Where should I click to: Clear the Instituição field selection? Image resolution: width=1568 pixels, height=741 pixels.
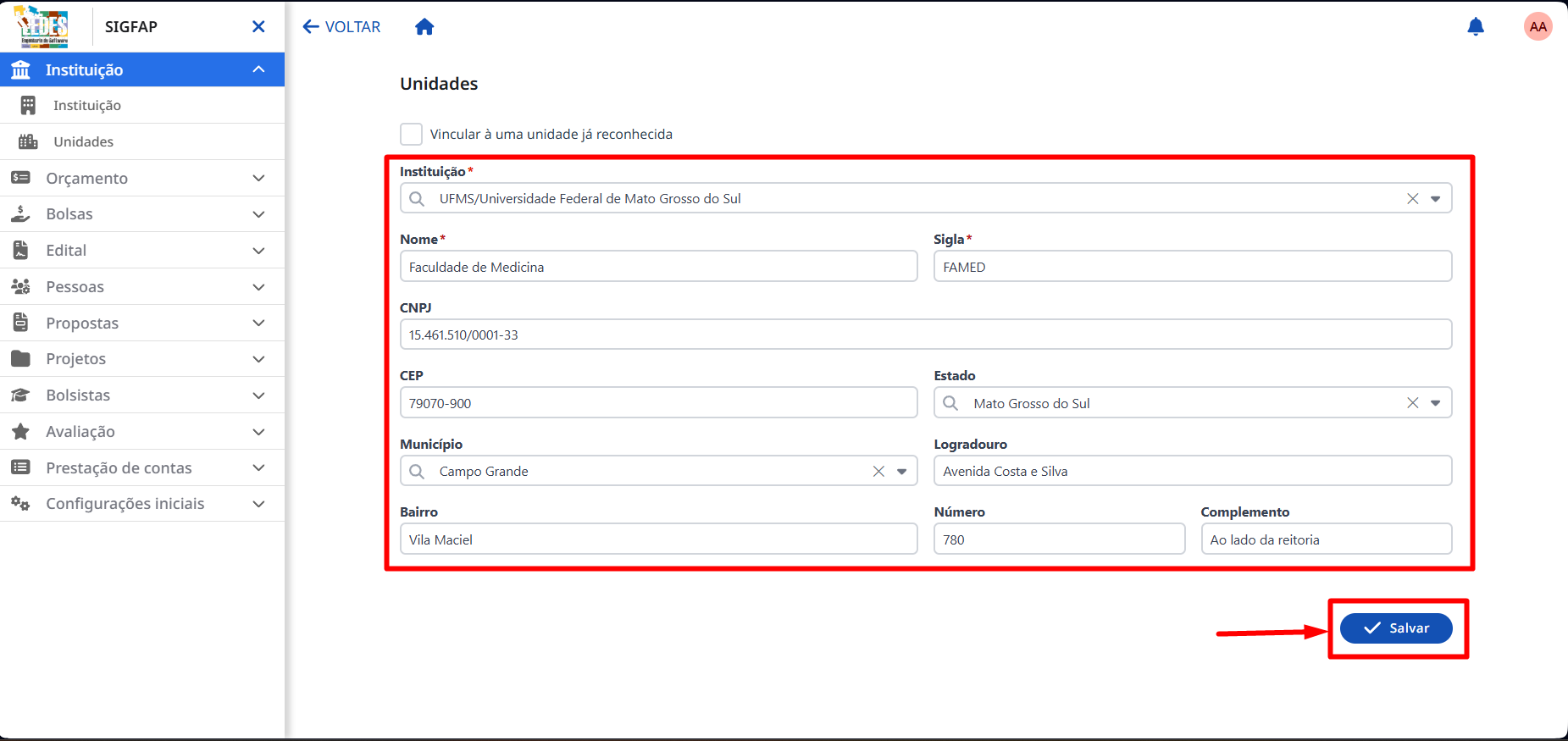coord(1413,199)
